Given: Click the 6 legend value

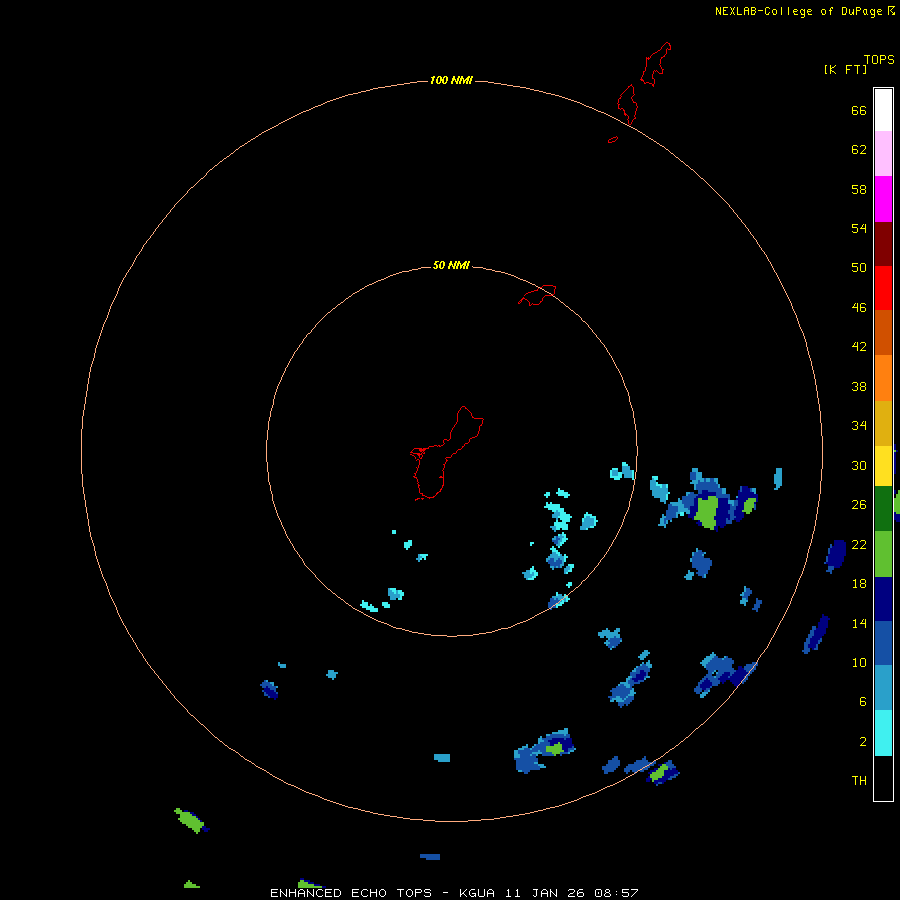Looking at the screenshot, I should (x=863, y=701).
